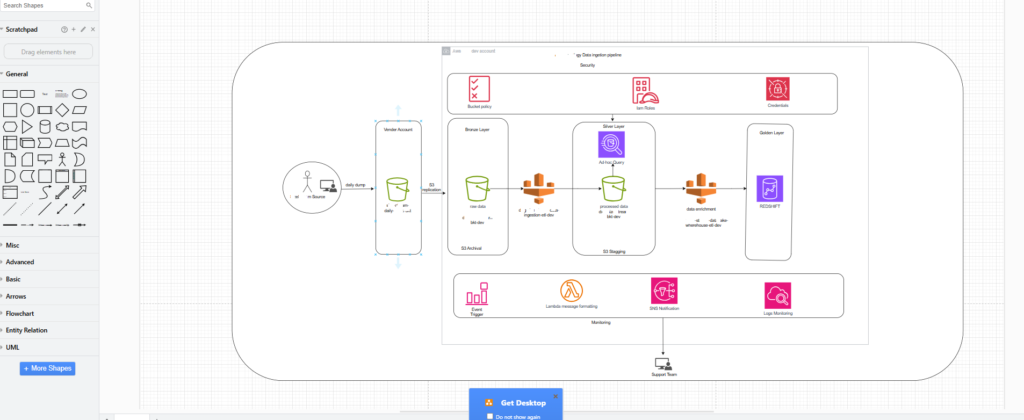Click the Get Desktop banner button
Image resolution: width=1024 pixels, height=420 pixels.
coord(515,402)
